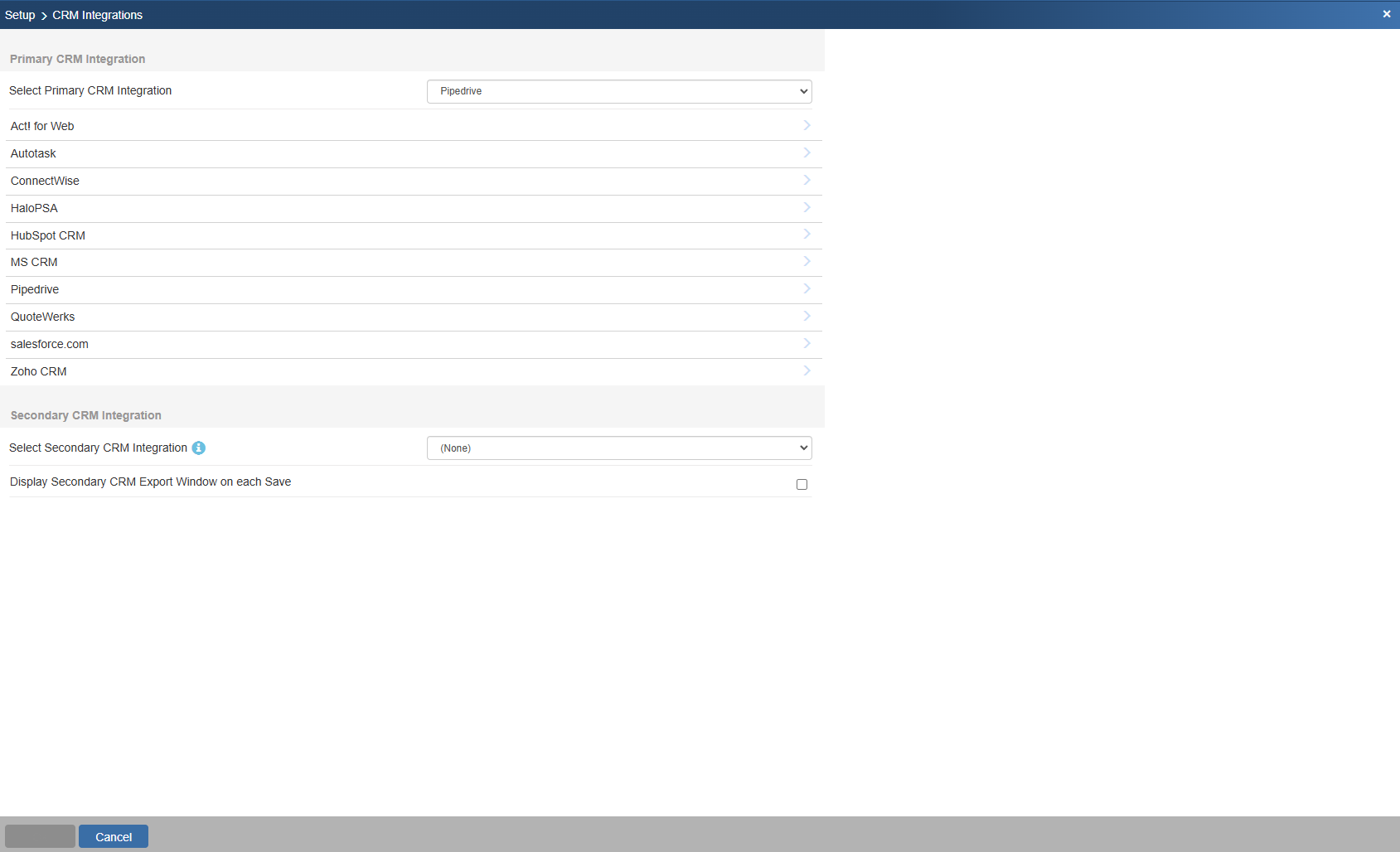Screen dimensions: 1400x852
Task: Open the Zoho CRM integration row
Action: click(x=414, y=372)
